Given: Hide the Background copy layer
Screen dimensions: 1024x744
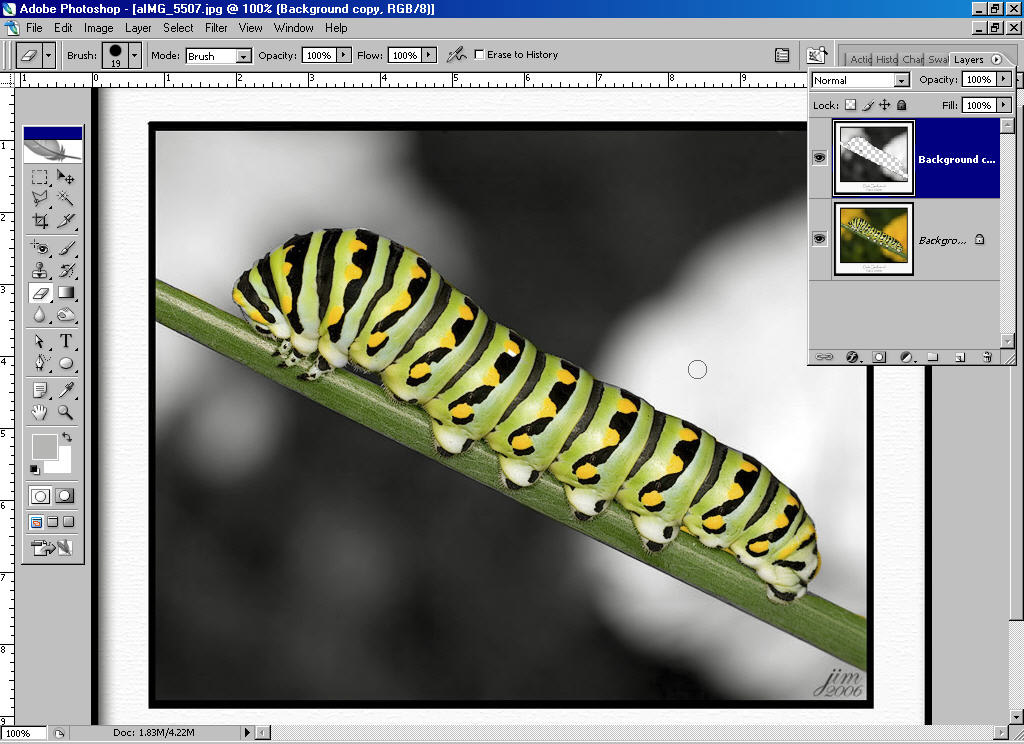Looking at the screenshot, I should pyautogui.click(x=820, y=157).
